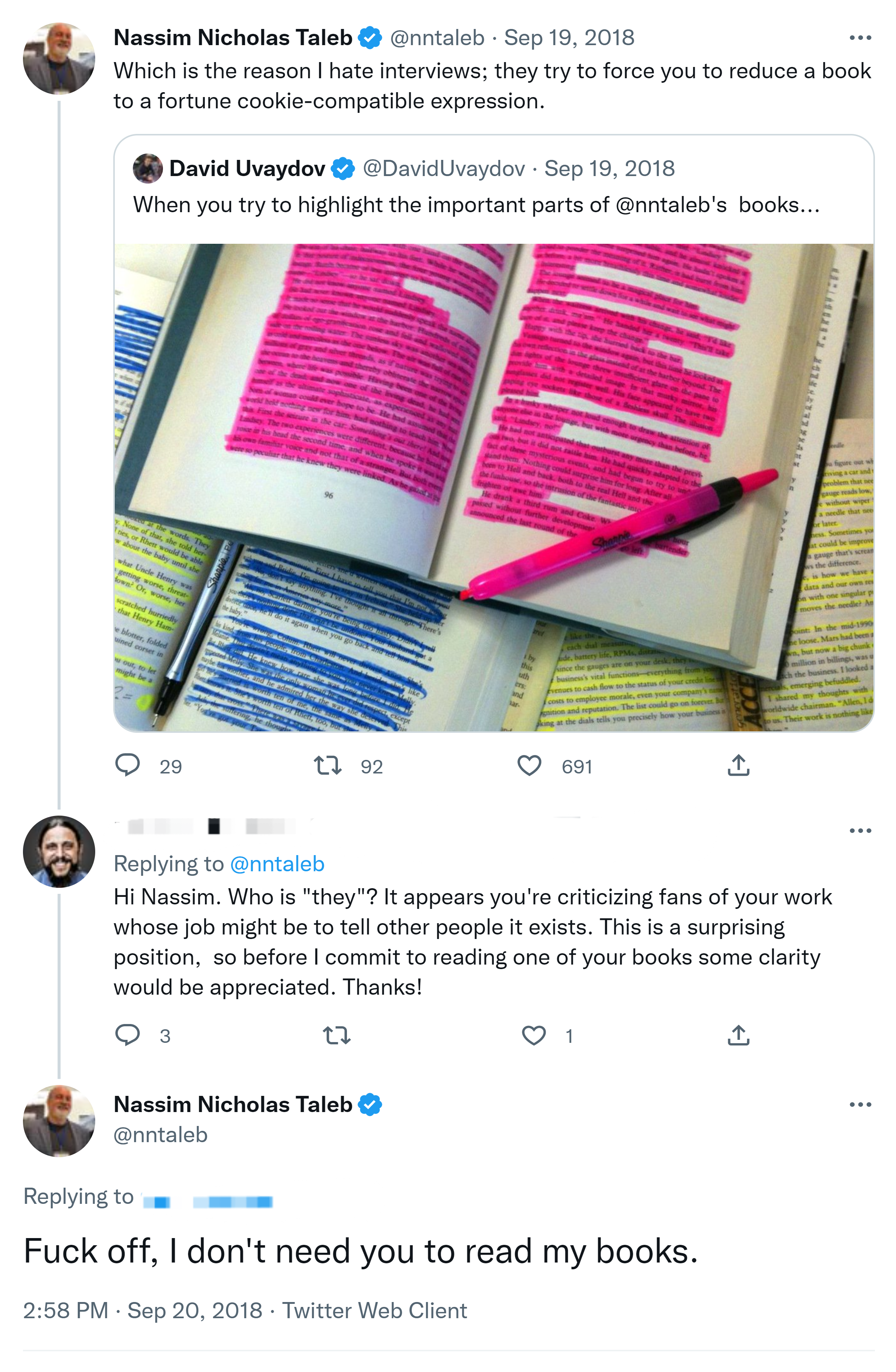The image size is (896, 1372).
Task: Click the 2:58 PM · Sep 20, 2018 timestamp
Action: coord(142,1310)
